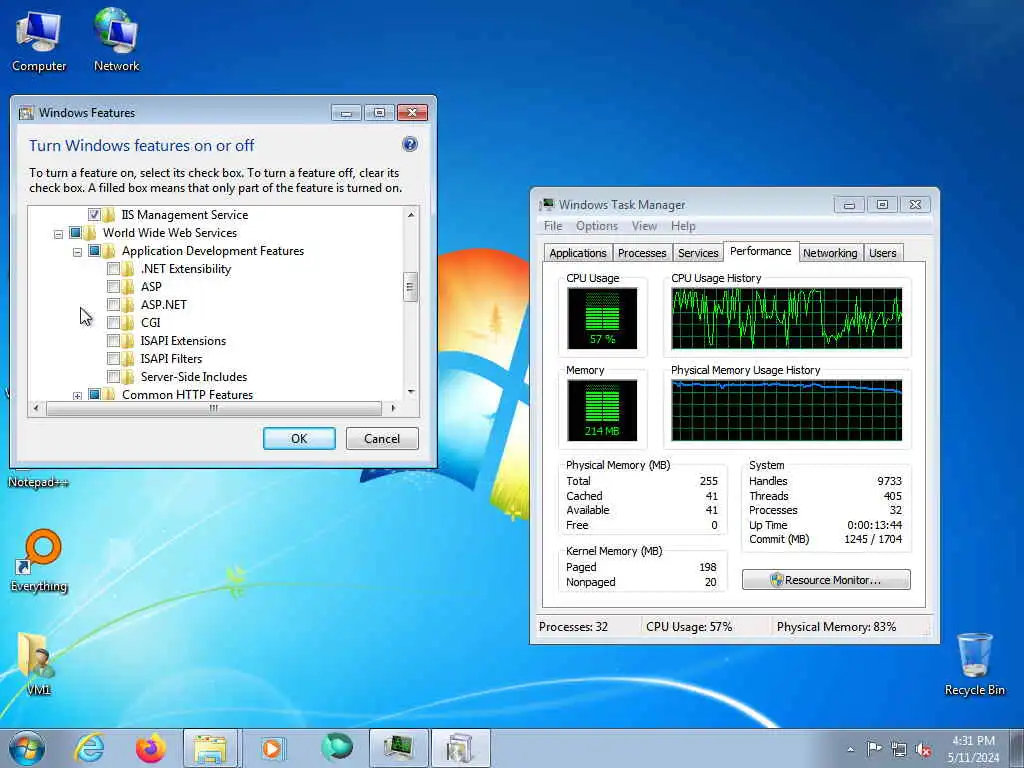Select the ASP.NET folder icon
Screen dimensions: 1024x768
128,304
